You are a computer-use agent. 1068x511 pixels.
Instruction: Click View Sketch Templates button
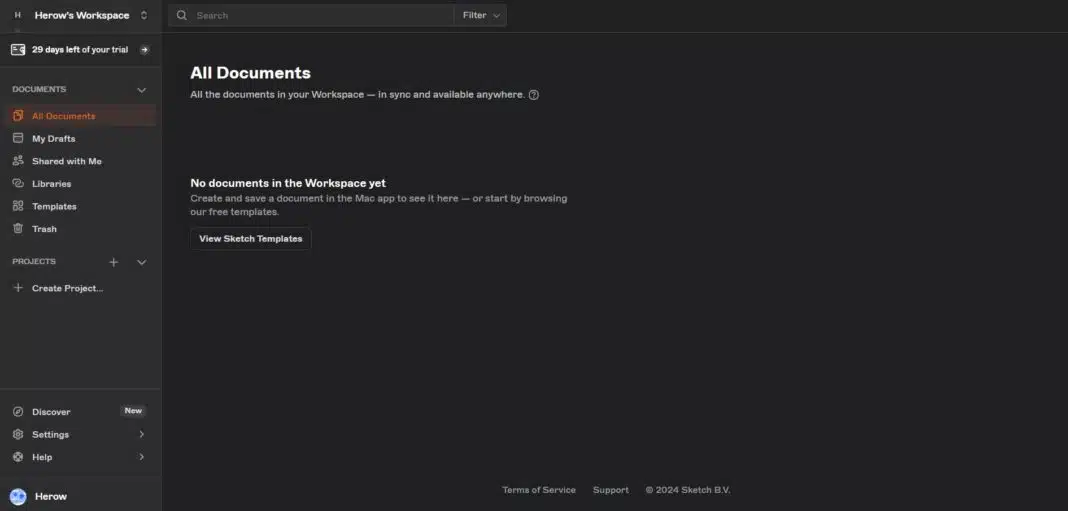click(250, 239)
